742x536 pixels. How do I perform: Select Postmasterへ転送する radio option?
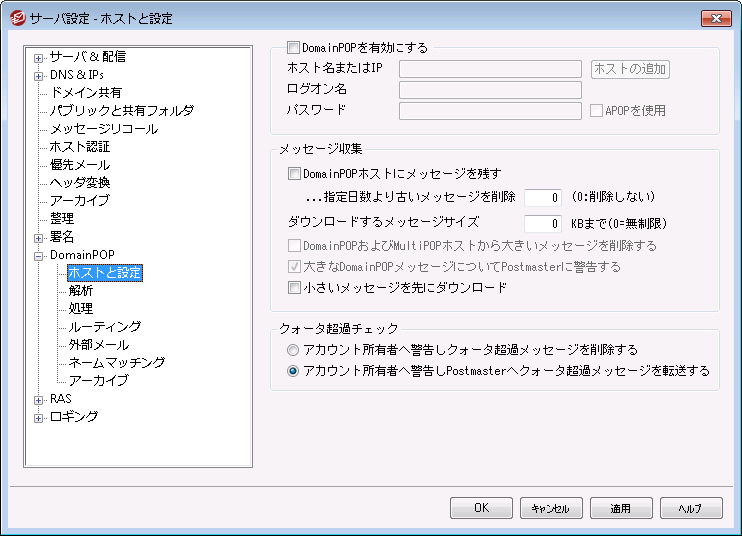click(292, 370)
